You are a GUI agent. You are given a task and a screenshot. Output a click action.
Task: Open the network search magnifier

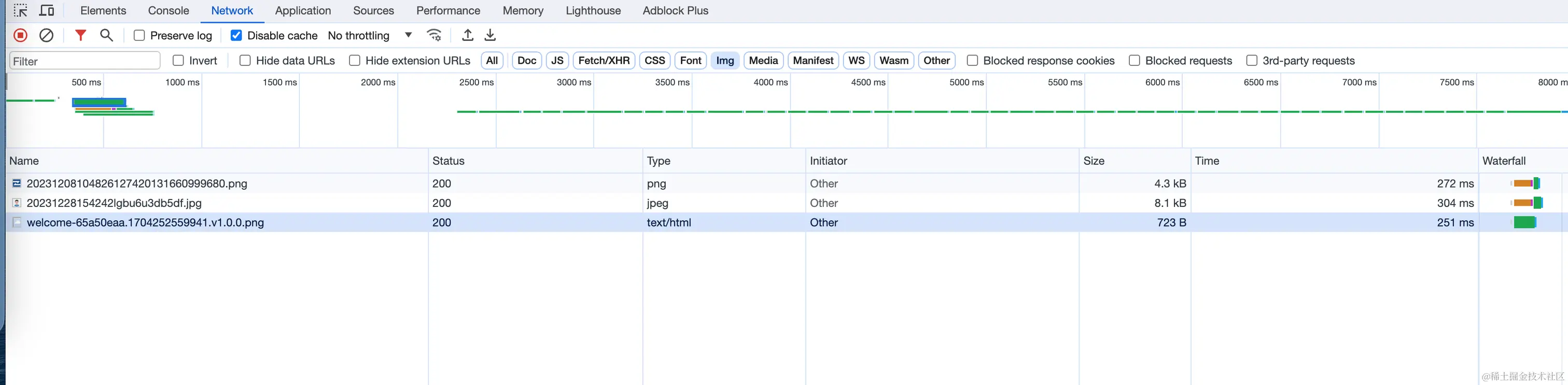tap(106, 35)
